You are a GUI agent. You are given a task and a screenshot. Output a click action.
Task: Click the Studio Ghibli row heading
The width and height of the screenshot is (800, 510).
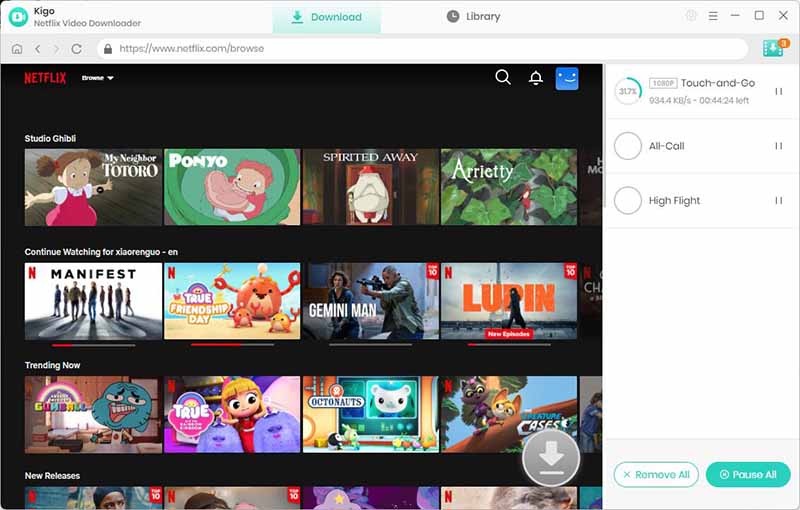coord(50,139)
